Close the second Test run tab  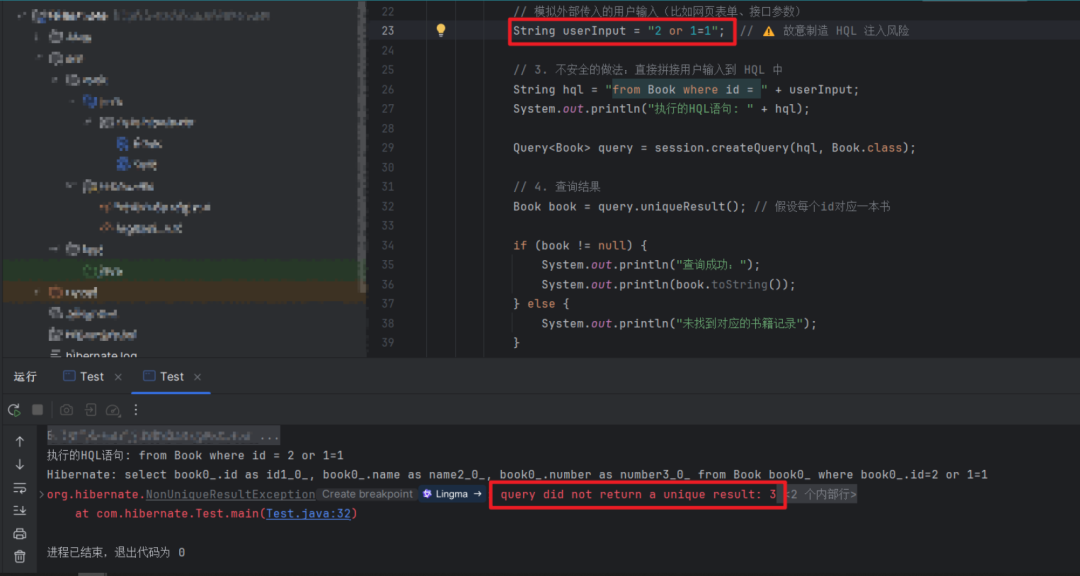tap(198, 377)
